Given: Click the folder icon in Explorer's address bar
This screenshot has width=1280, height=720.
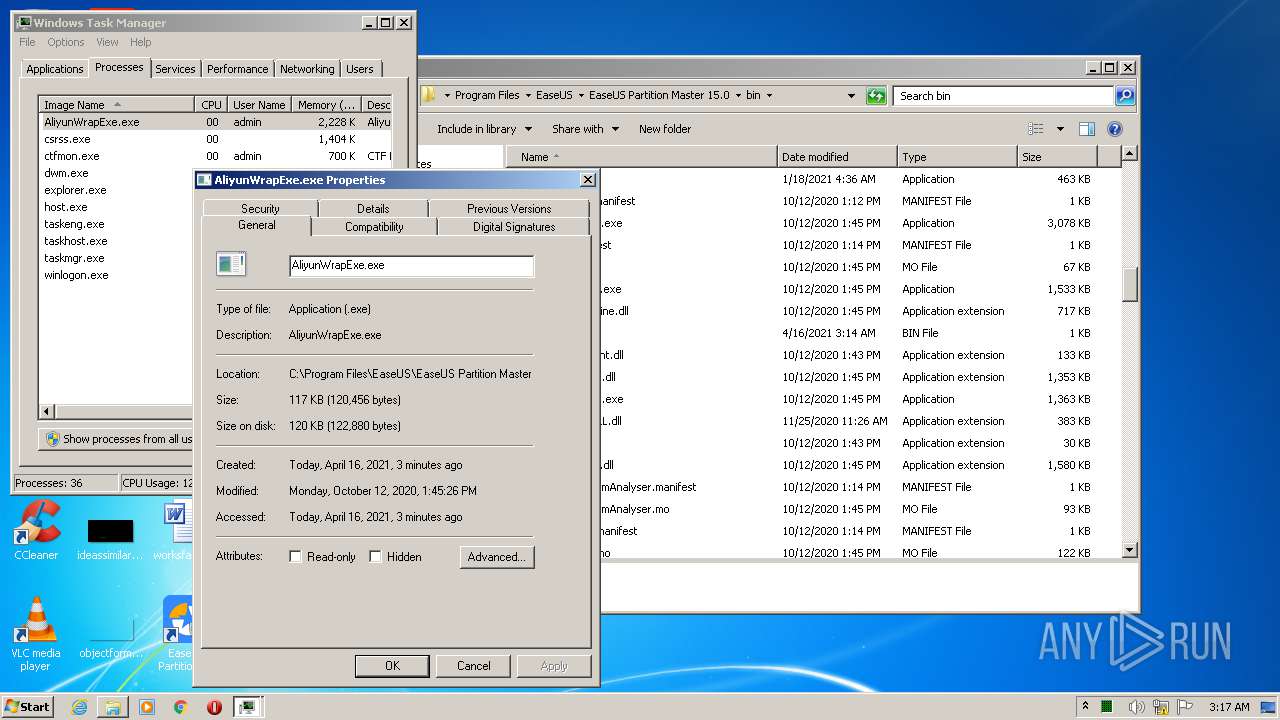Looking at the screenshot, I should click(429, 95).
